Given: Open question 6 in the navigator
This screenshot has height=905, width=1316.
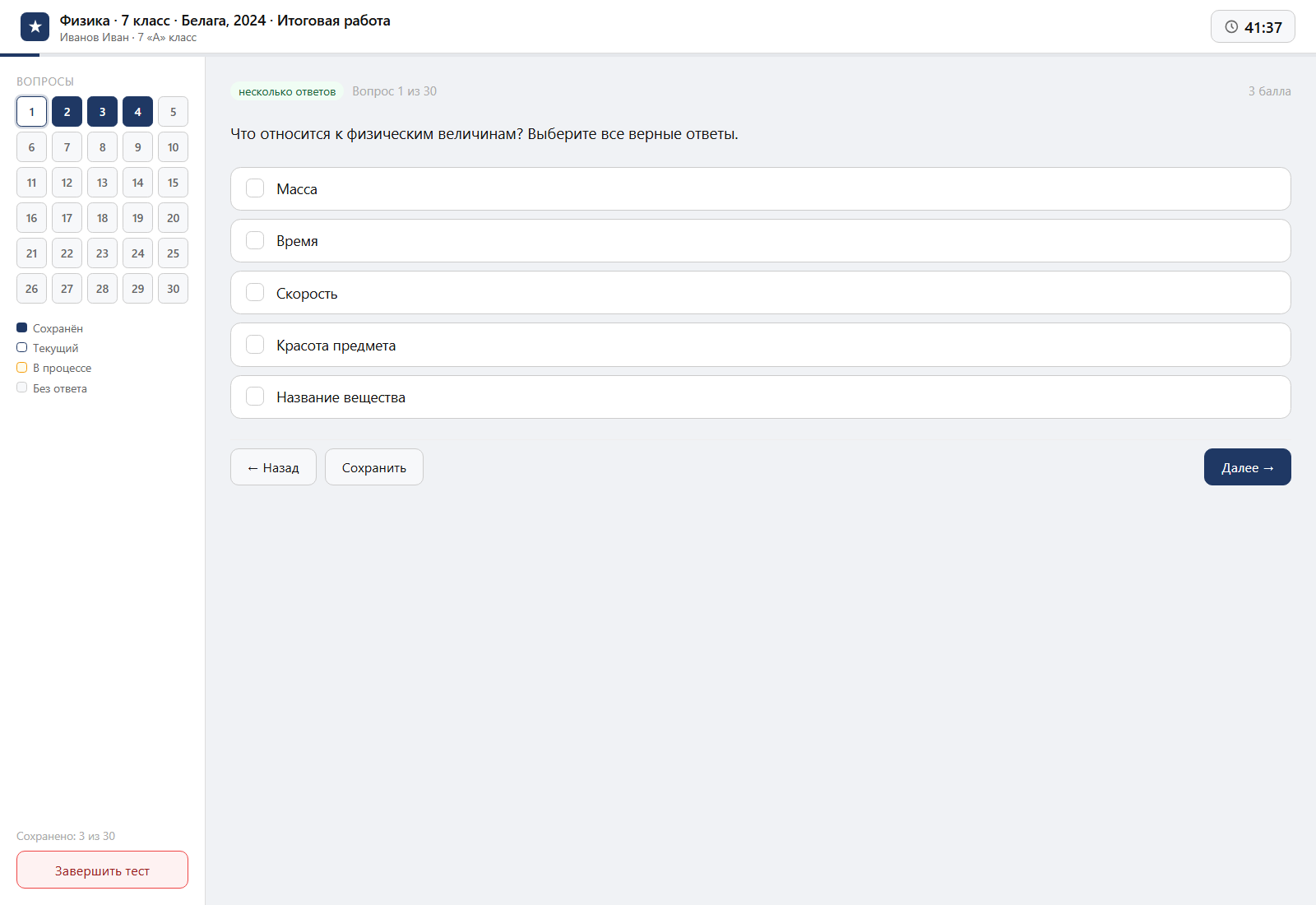Looking at the screenshot, I should tap(31, 147).
